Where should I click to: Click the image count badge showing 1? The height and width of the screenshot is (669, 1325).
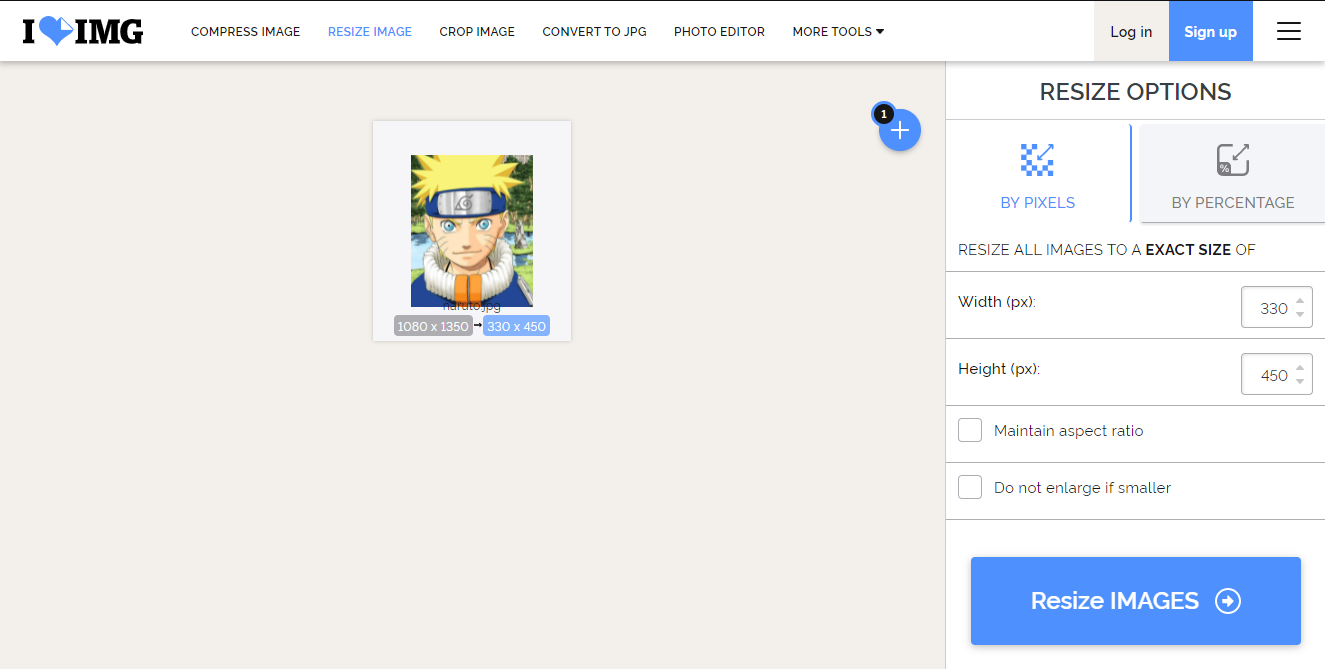(x=883, y=114)
